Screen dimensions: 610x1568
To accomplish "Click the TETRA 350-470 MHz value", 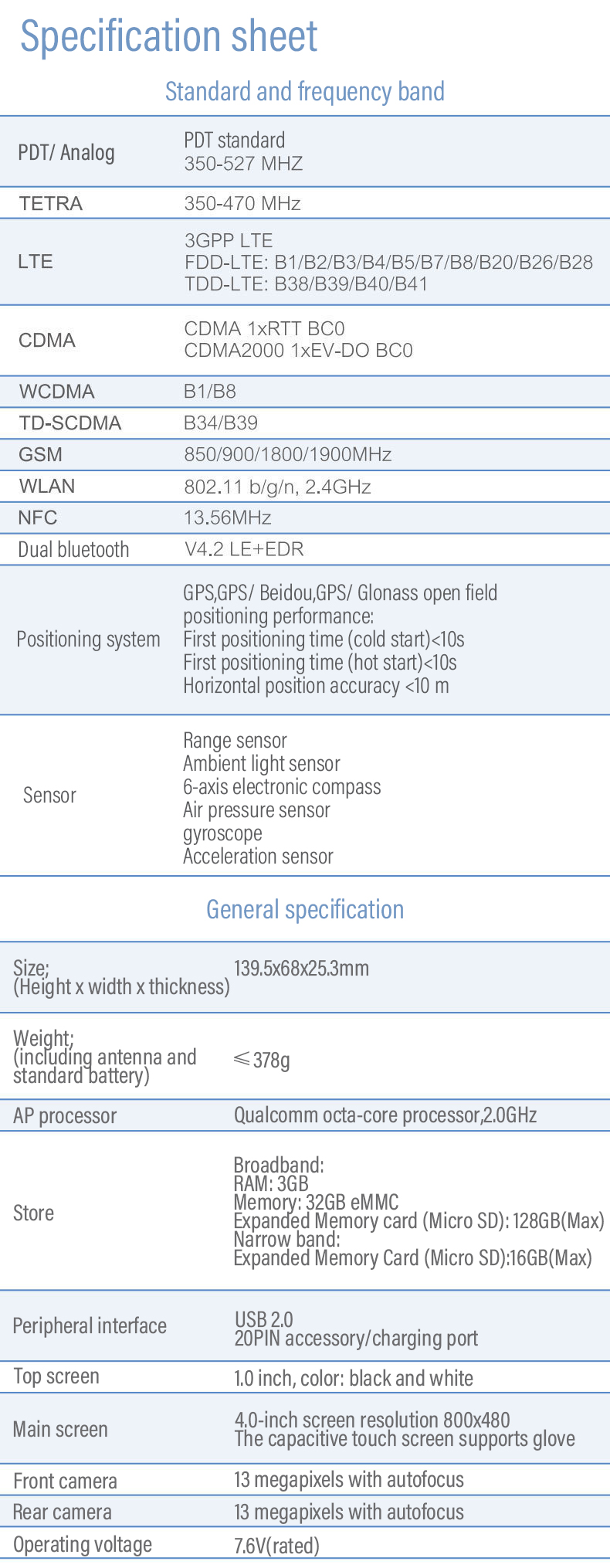I will click(242, 204).
